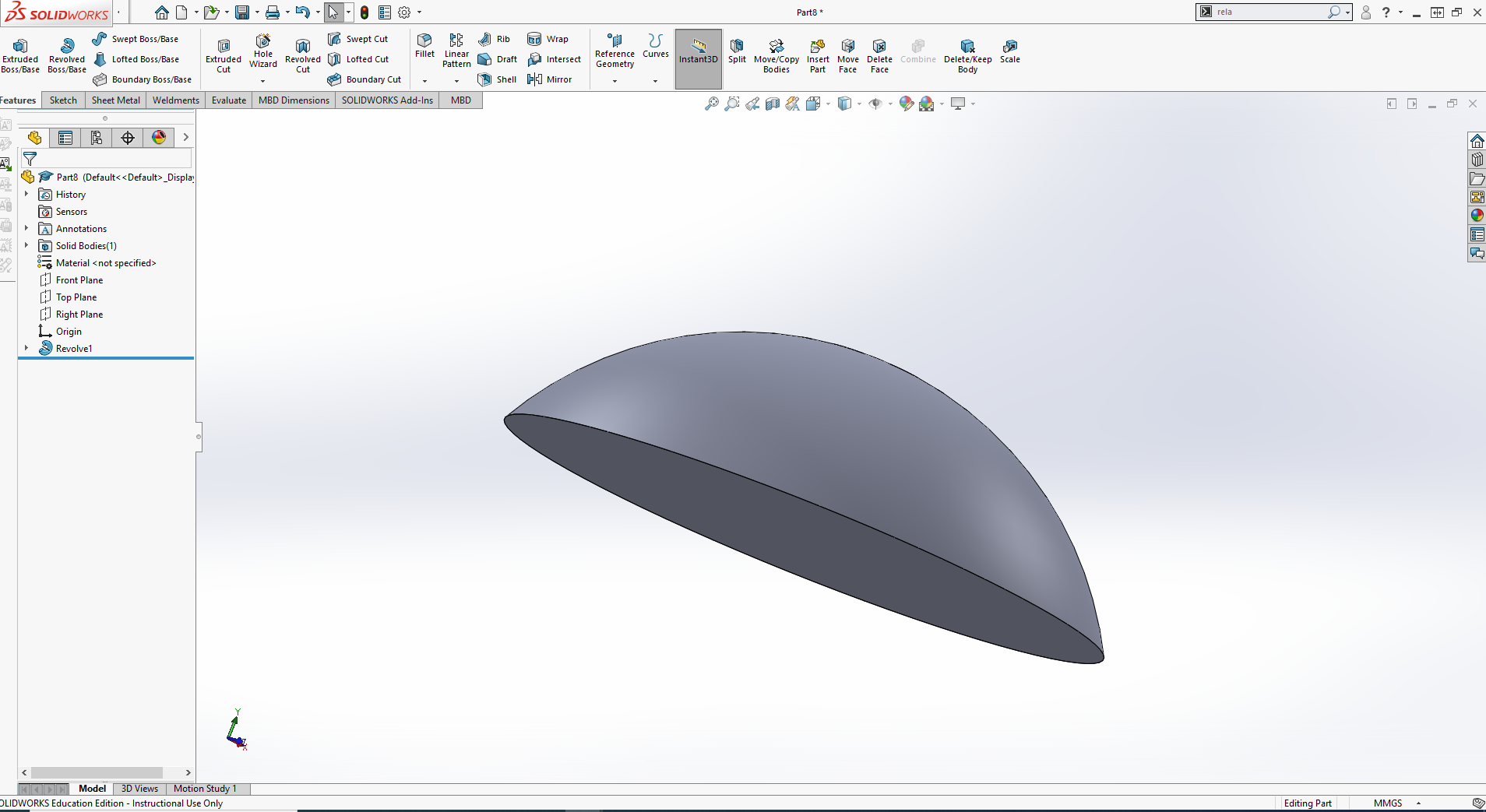Activate the Extruded Cut tool
This screenshot has width=1486, height=812.
tap(224, 55)
